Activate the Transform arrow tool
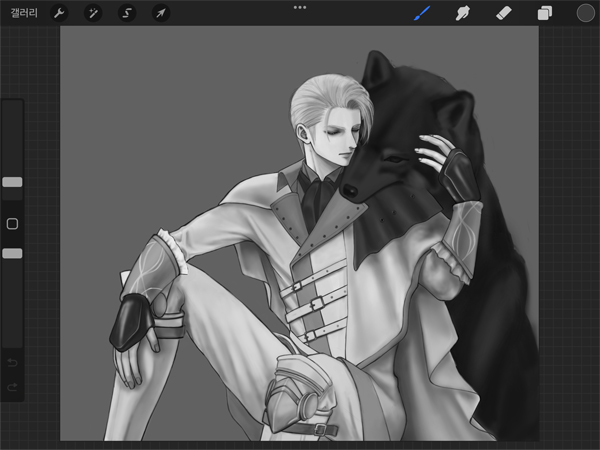 coord(161,13)
